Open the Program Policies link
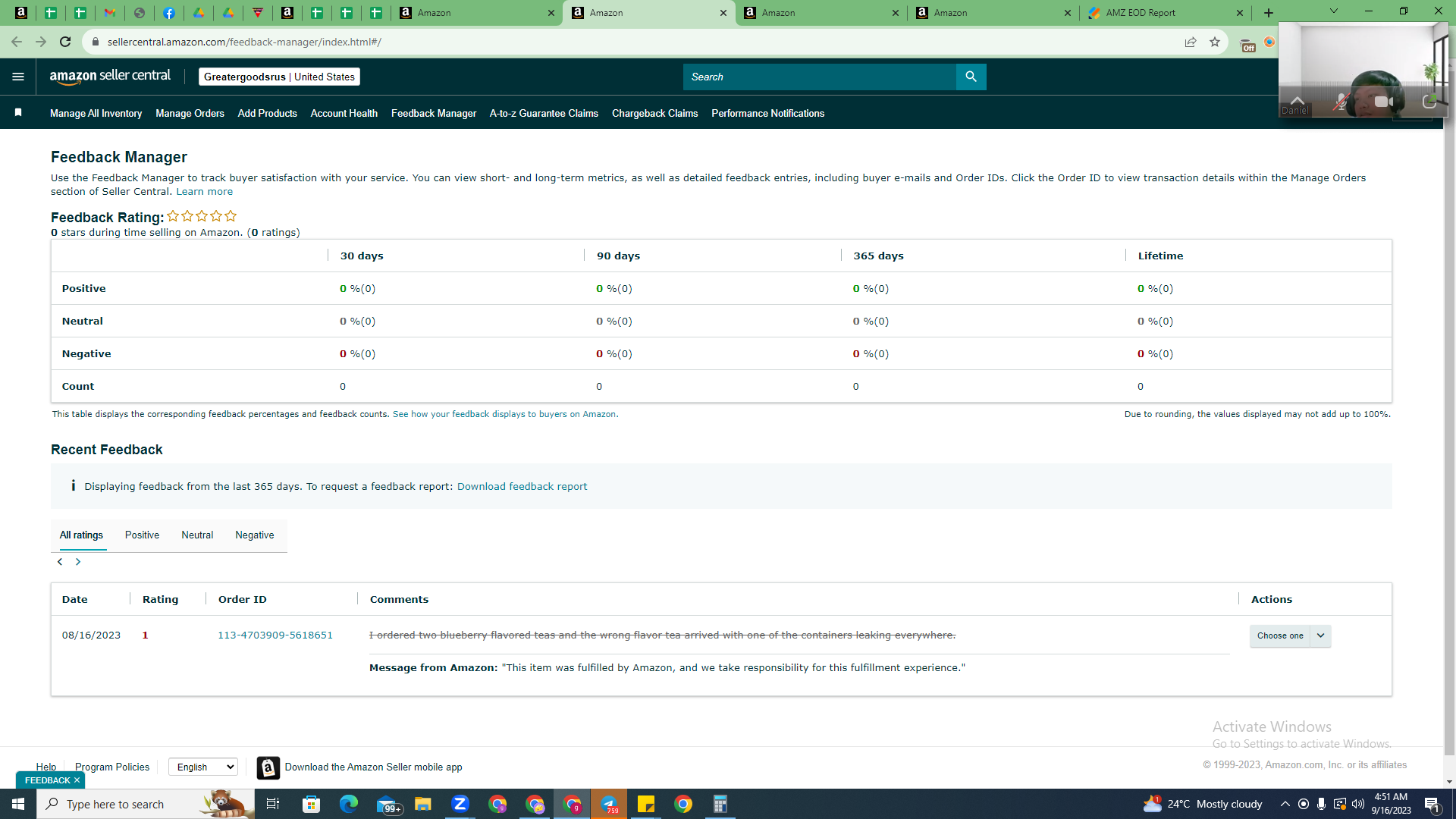1456x819 pixels. [112, 767]
